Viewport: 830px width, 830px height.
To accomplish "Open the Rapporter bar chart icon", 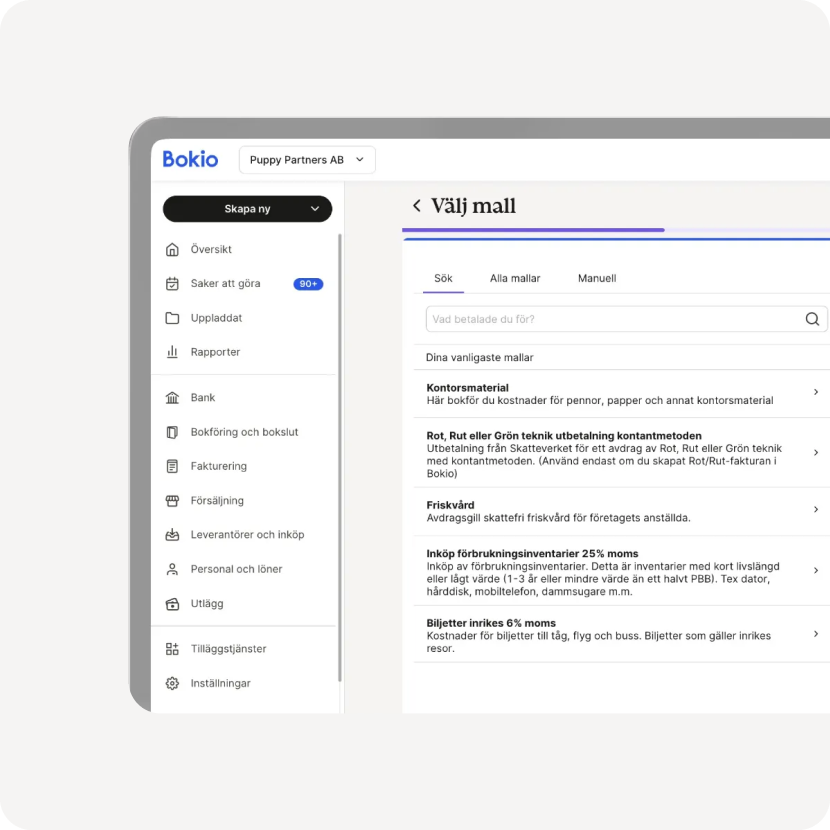I will [172, 352].
